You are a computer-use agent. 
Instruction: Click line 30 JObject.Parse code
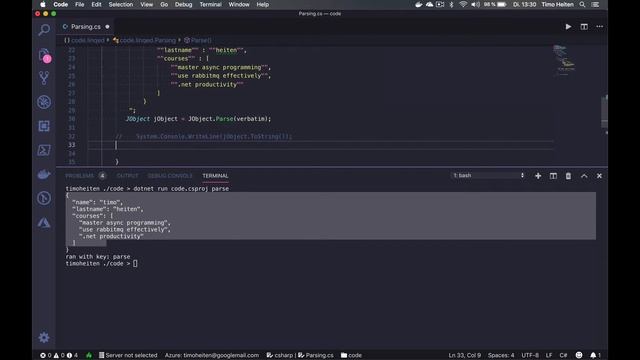(198, 119)
